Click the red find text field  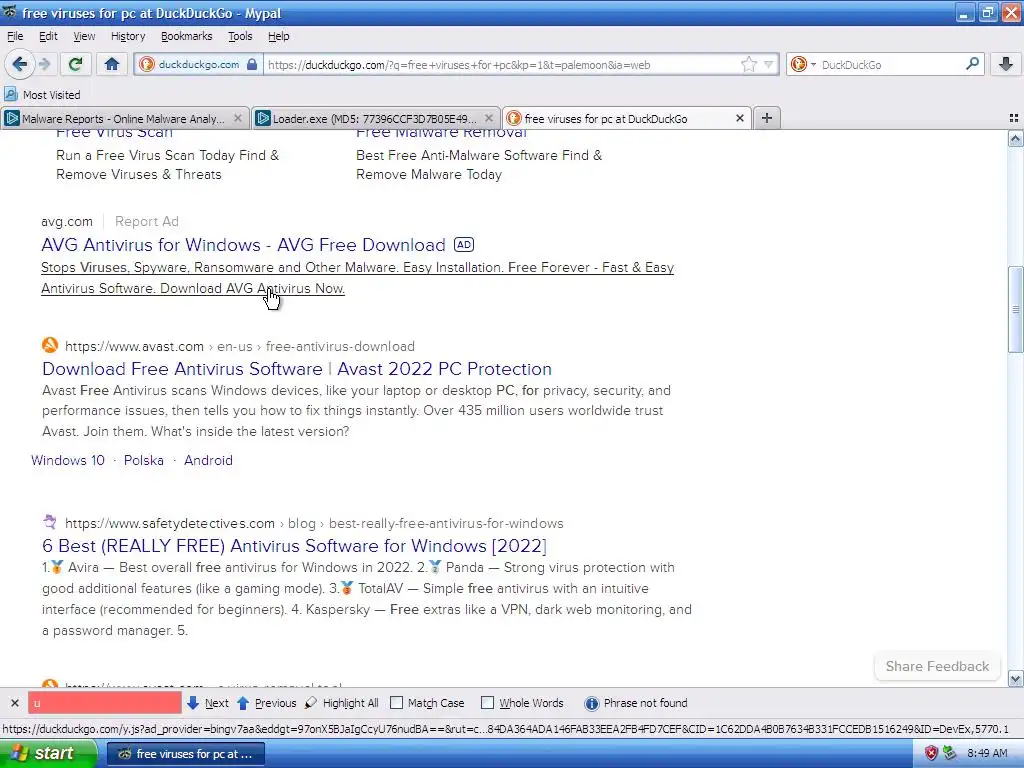(x=104, y=703)
